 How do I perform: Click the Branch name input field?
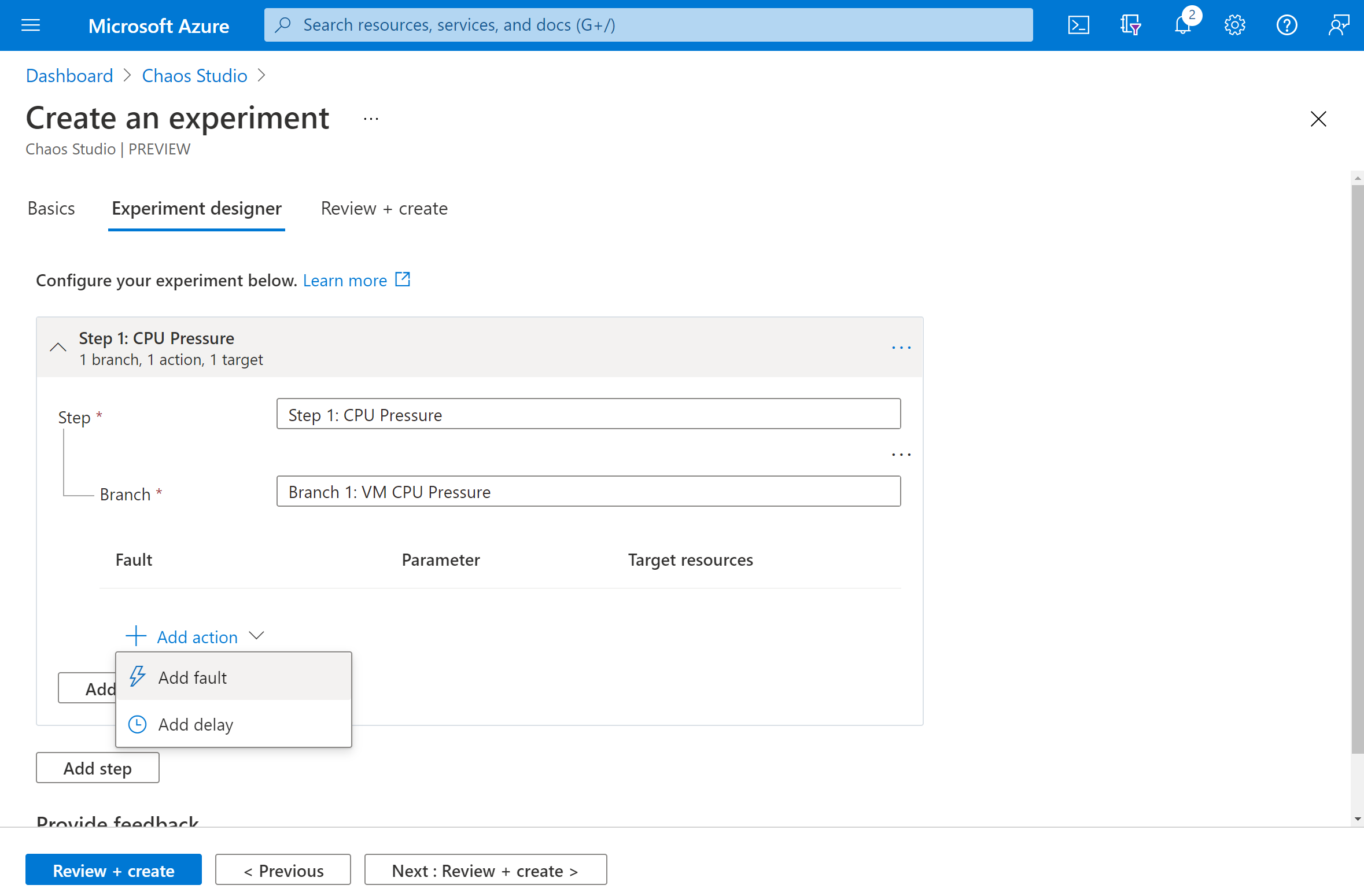pos(589,491)
